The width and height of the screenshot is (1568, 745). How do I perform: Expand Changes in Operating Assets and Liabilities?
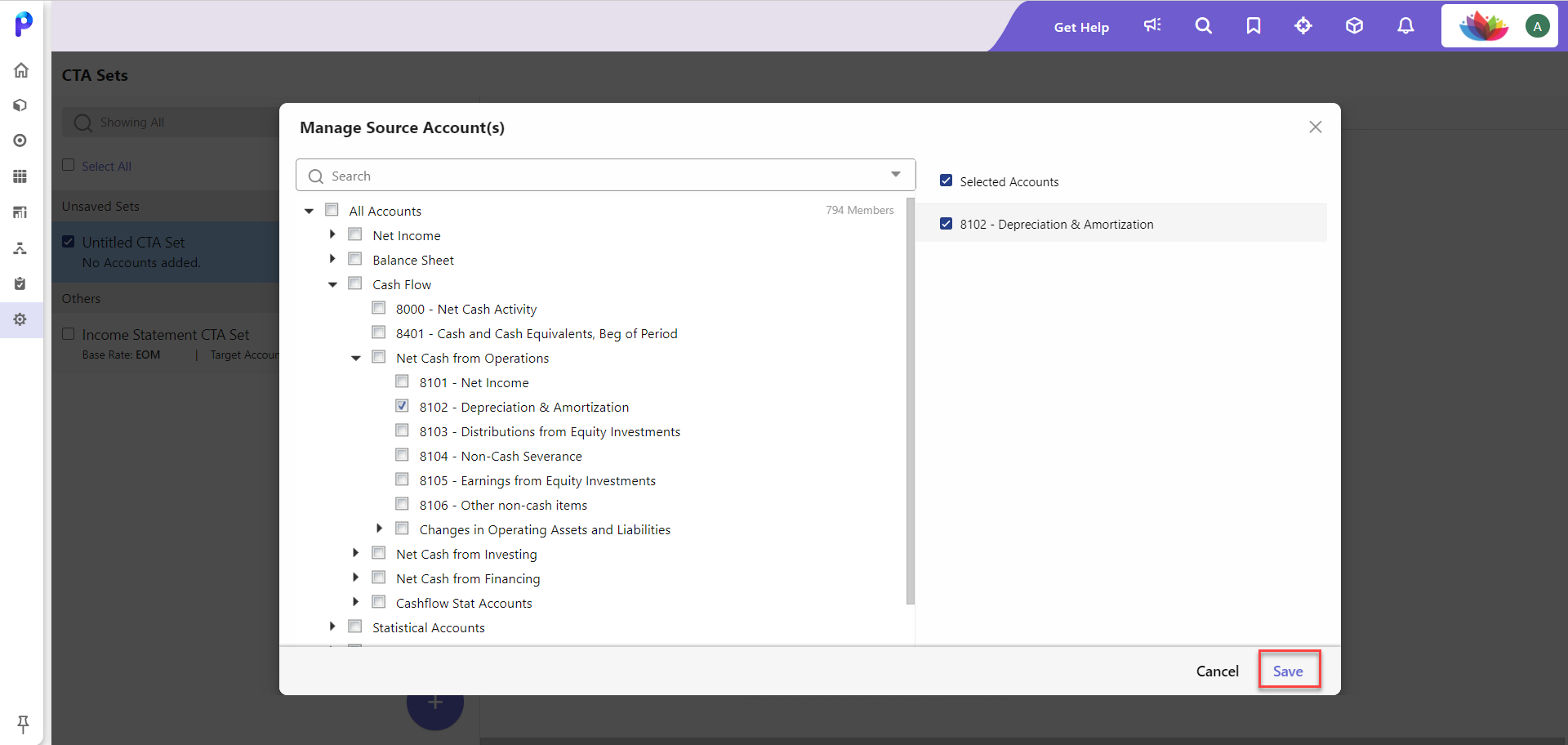(x=380, y=529)
